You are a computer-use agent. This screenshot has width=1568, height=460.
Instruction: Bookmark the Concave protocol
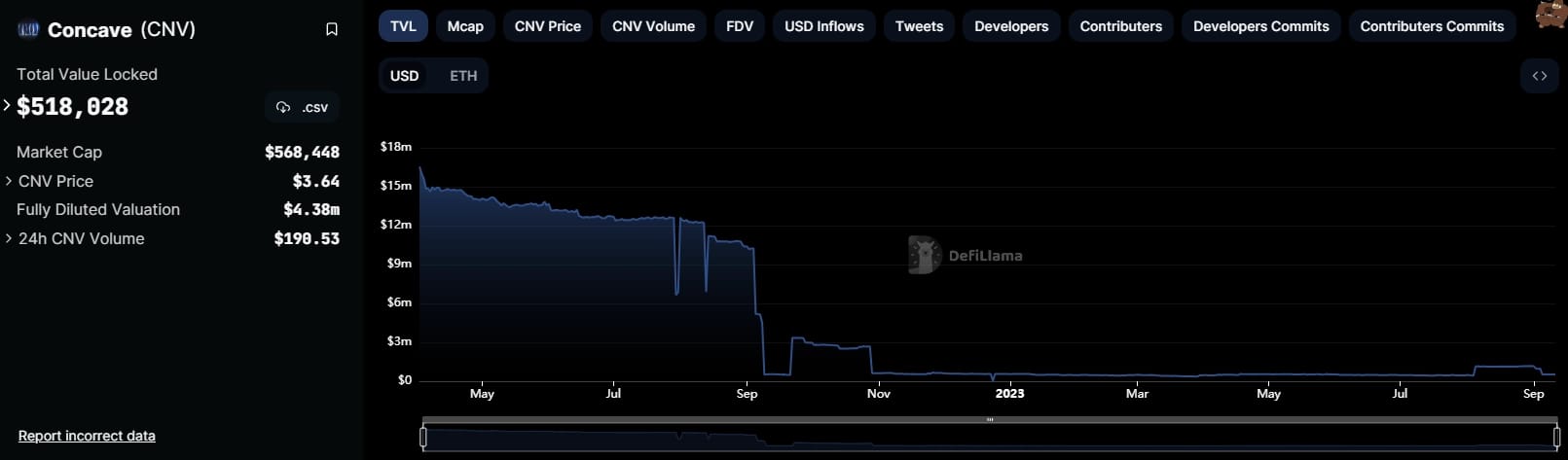tap(331, 29)
